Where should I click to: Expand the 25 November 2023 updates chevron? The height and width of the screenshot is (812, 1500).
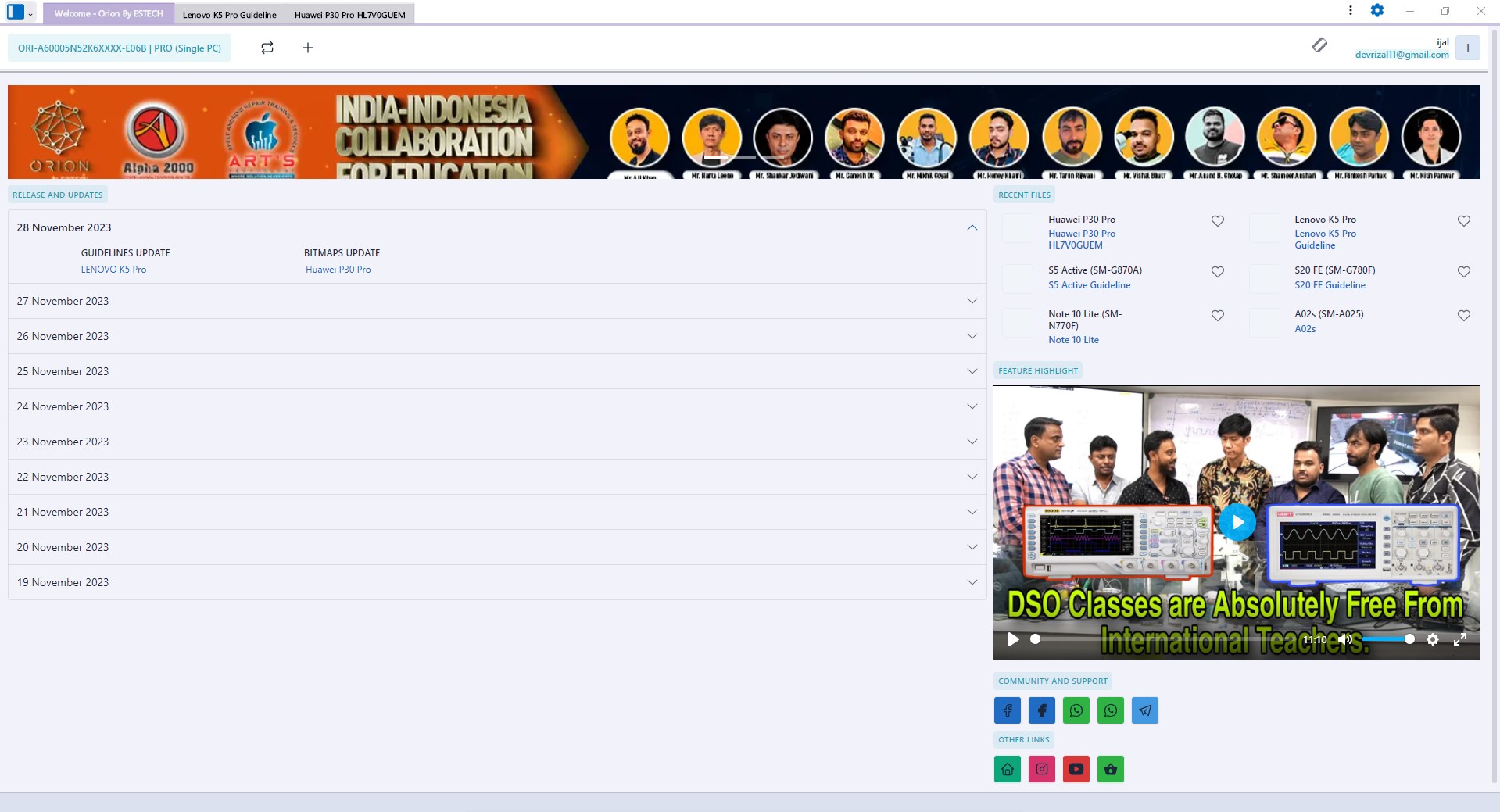tap(972, 371)
